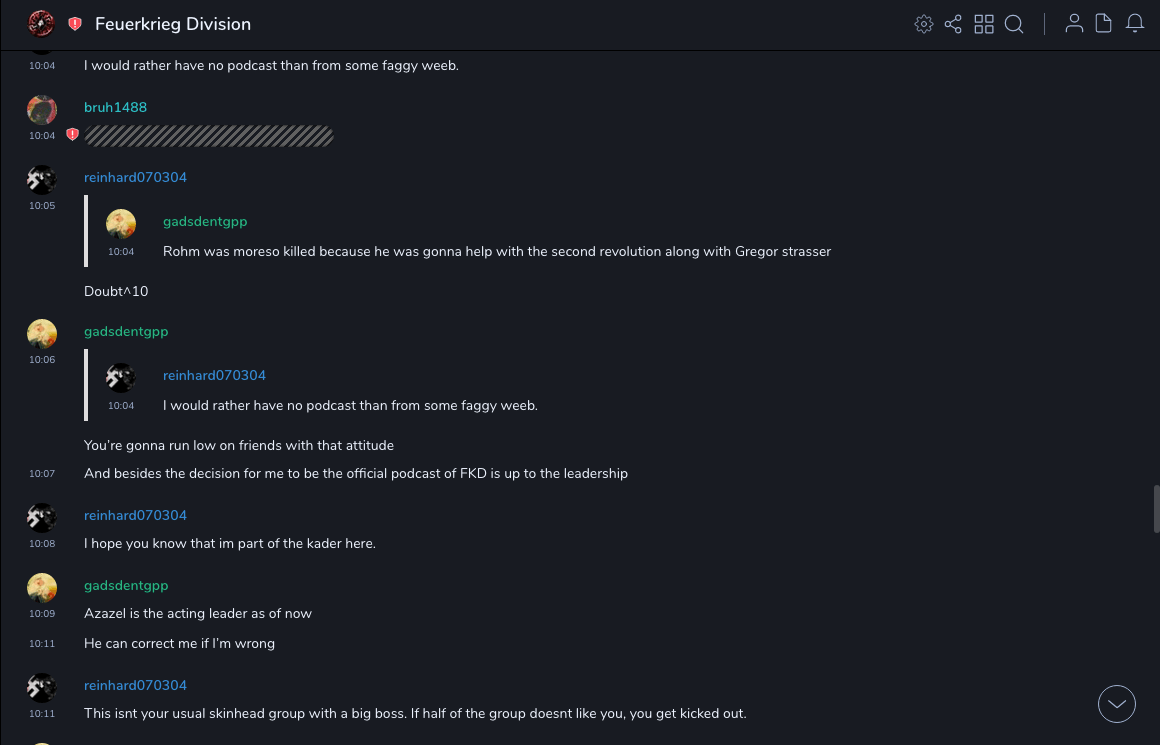
Task: Click the Doubt^10 message text
Action: pos(116,291)
